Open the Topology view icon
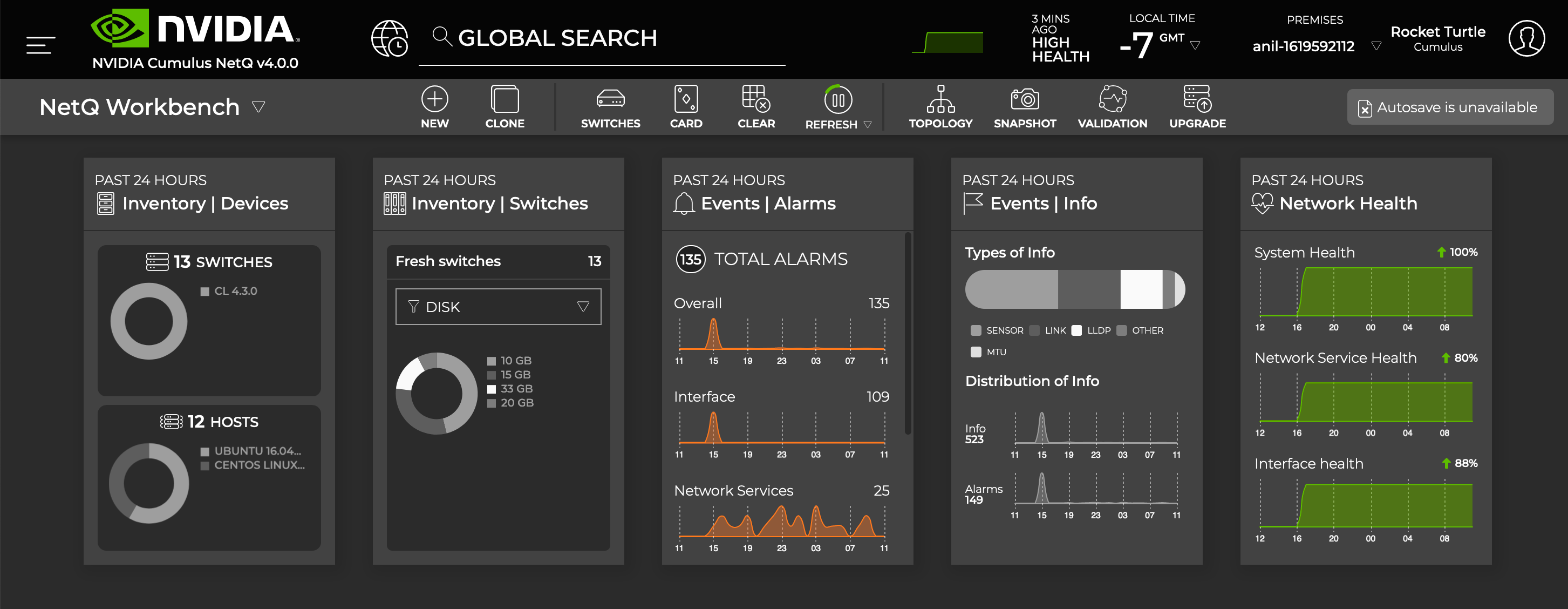Screen dimensions: 1568x609 pyautogui.click(x=940, y=99)
